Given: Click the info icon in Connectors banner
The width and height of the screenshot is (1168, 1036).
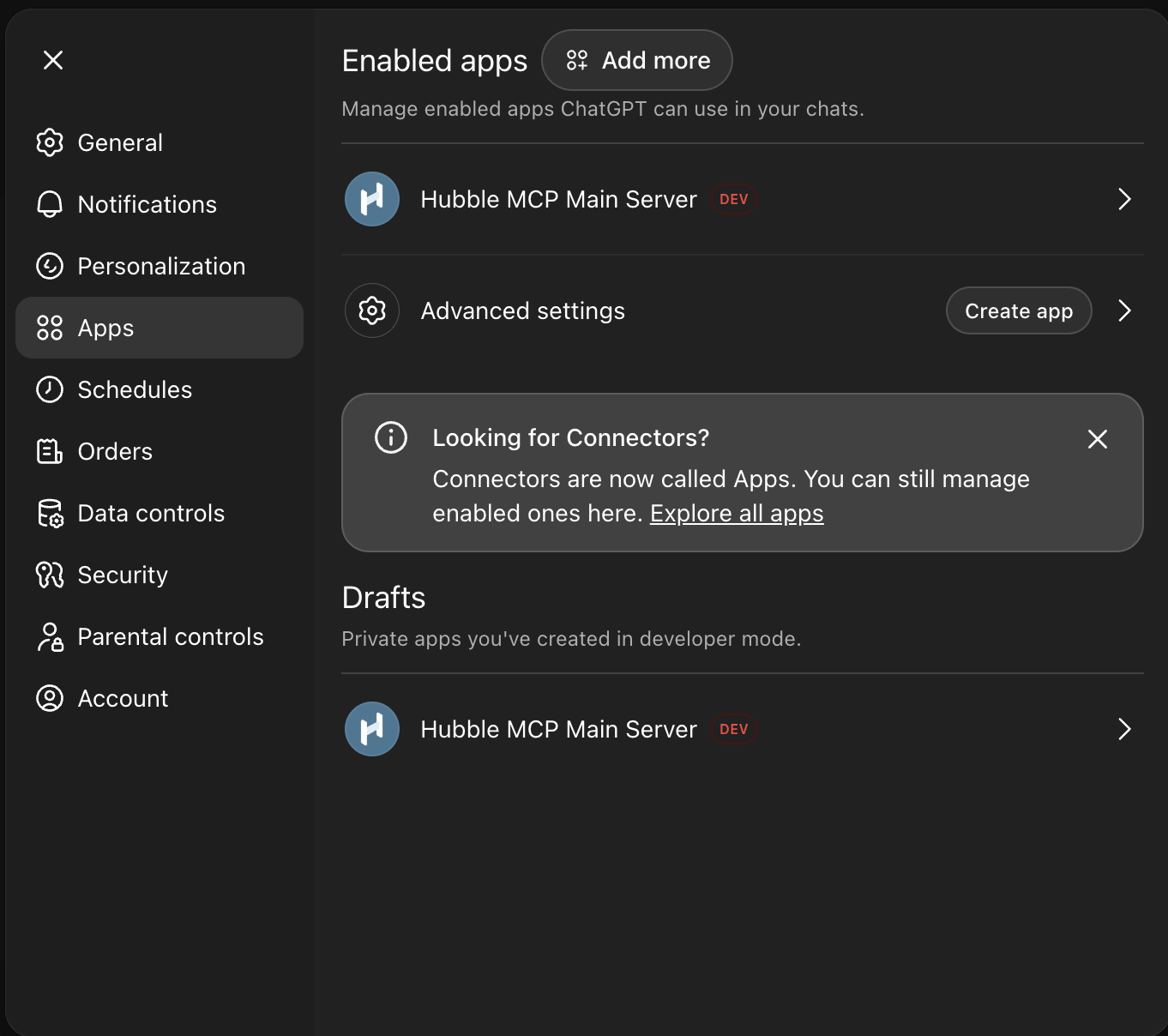Looking at the screenshot, I should pyautogui.click(x=391, y=437).
